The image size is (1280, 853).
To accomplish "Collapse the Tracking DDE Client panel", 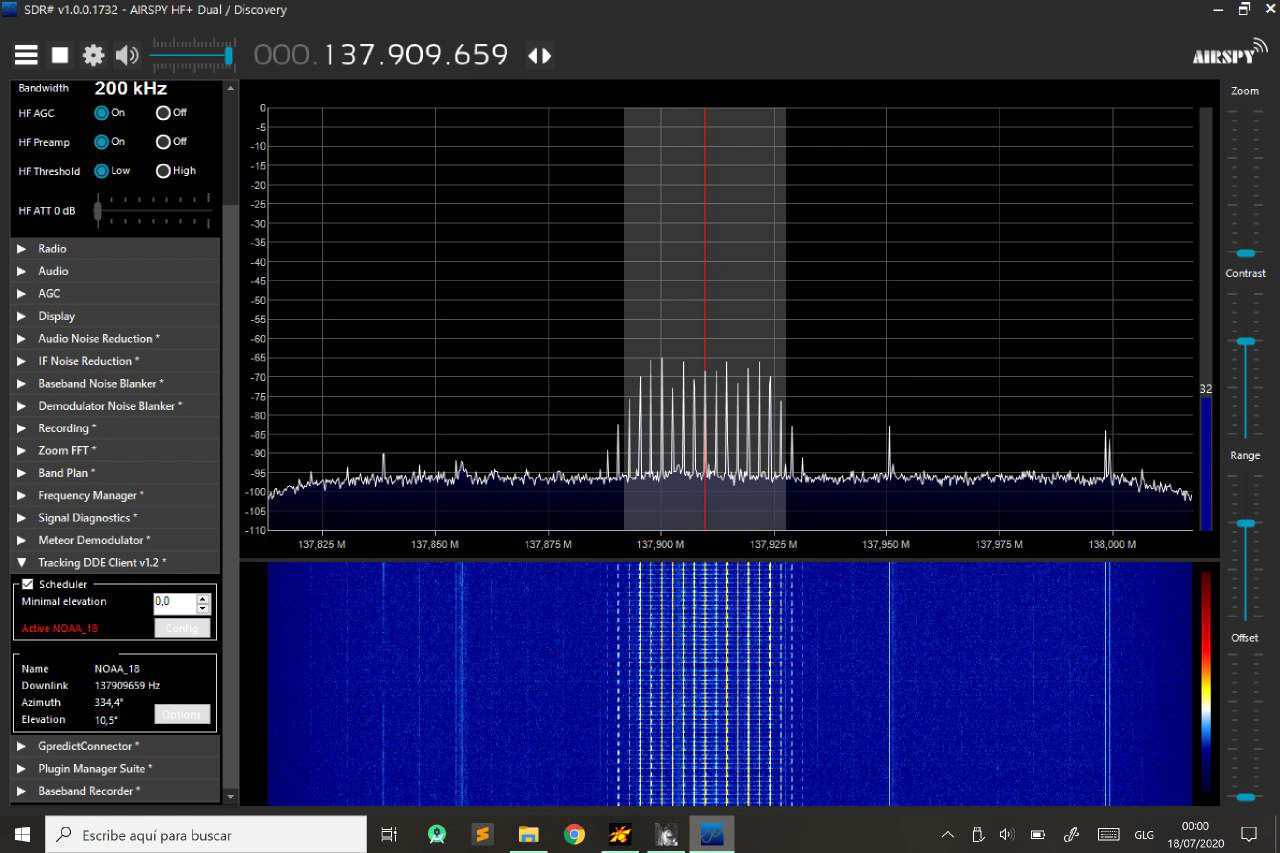I will click(115, 563).
